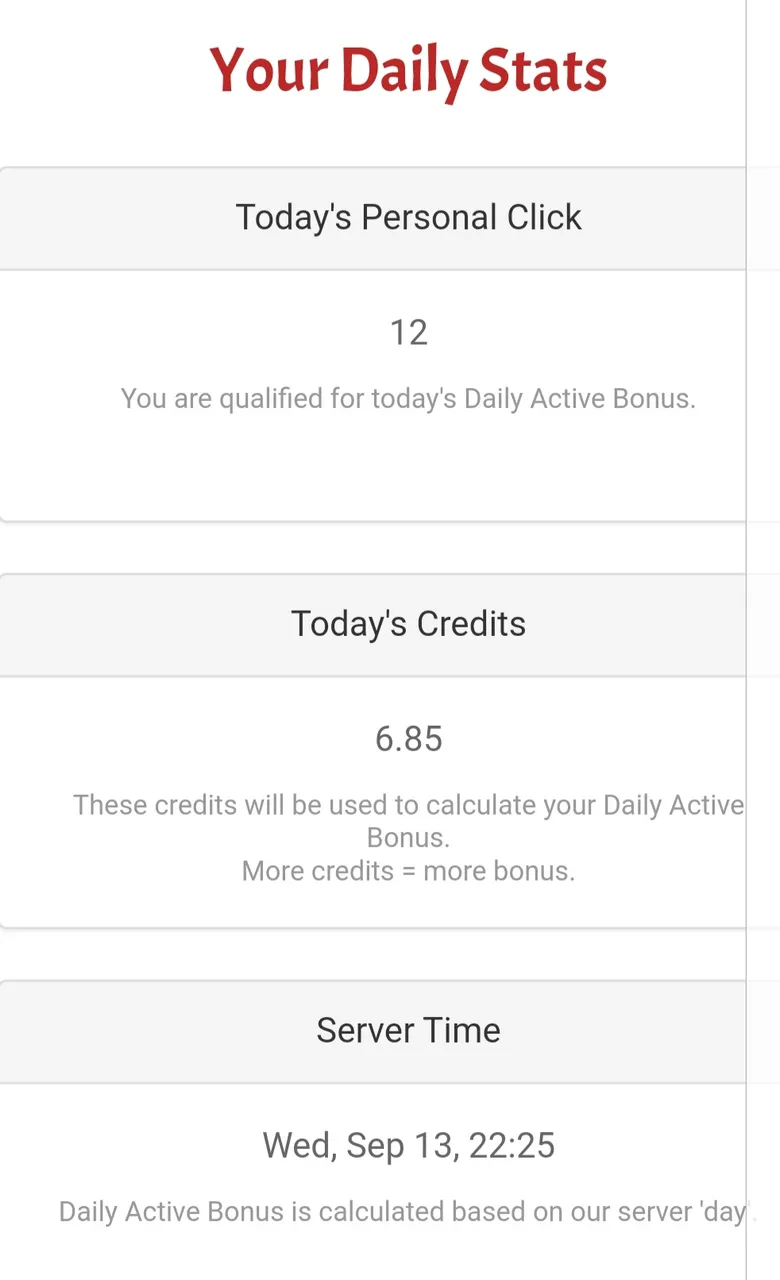This screenshot has width=780, height=1280.
Task: Click the vertical scrollbar at the right edge
Action: (763, 640)
